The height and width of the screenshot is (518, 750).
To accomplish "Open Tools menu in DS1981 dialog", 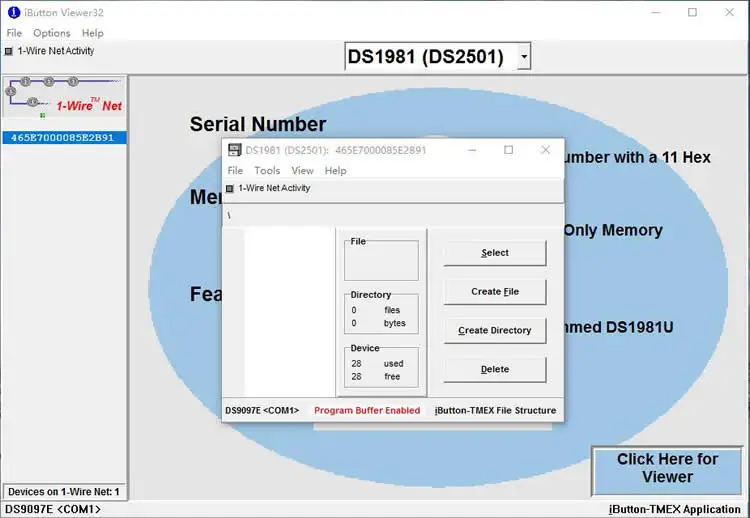I will [x=267, y=170].
